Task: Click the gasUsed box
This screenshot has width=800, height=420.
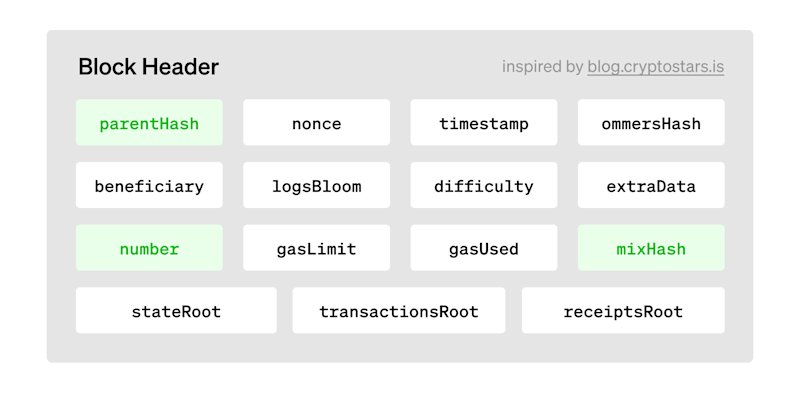Action: (484, 248)
